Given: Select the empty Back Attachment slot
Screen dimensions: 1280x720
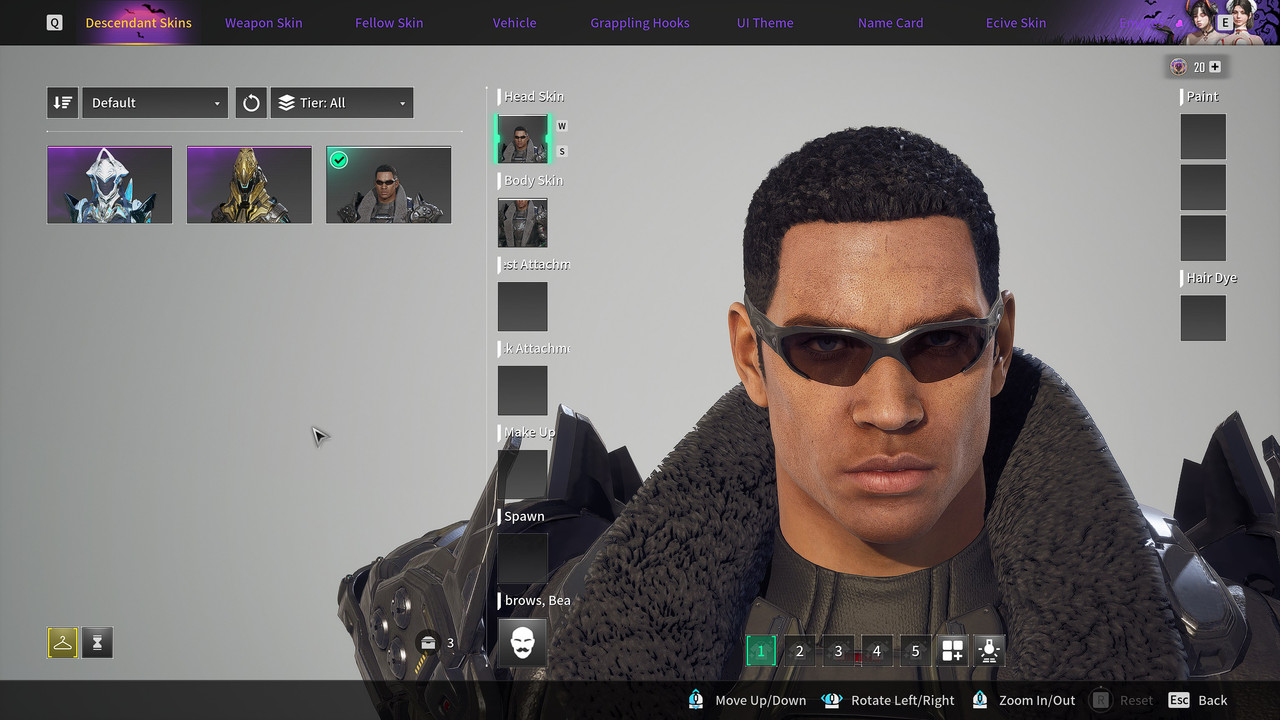Looking at the screenshot, I should coord(523,391).
